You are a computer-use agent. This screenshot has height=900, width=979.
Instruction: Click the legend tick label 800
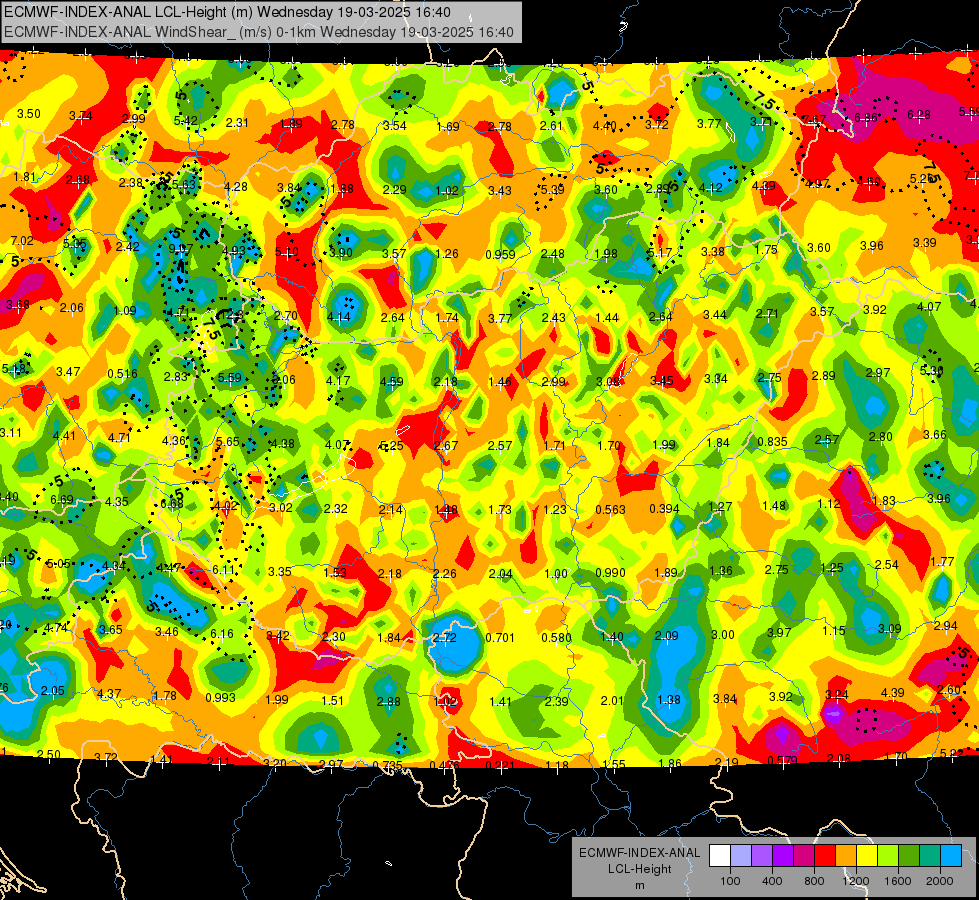point(814,881)
